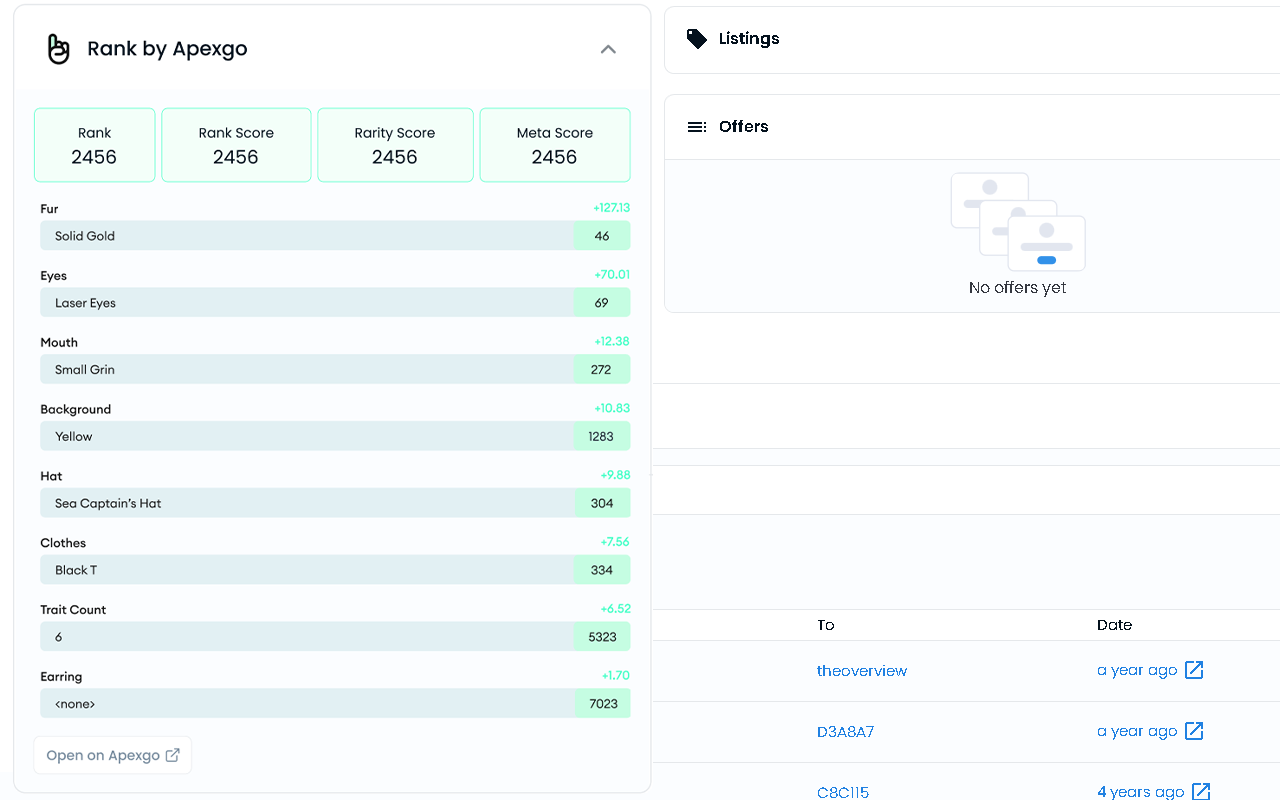The width and height of the screenshot is (1280, 800).
Task: Open external link beside theoverview date
Action: coord(1194,670)
